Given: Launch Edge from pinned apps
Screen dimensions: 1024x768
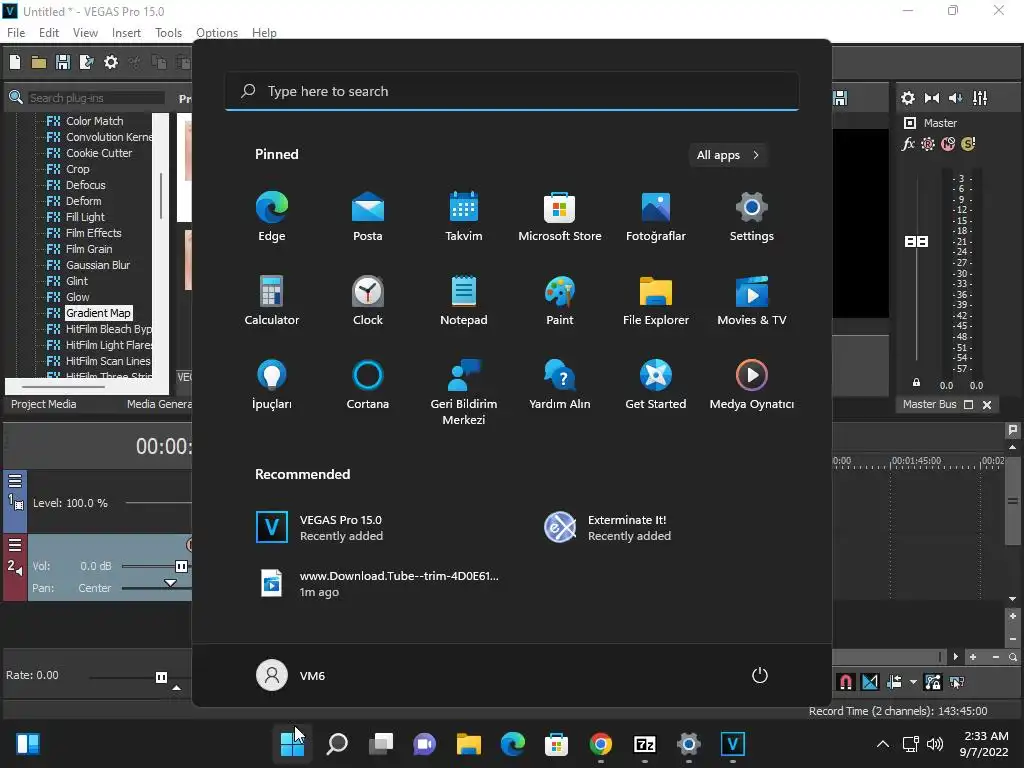Looking at the screenshot, I should (x=272, y=216).
